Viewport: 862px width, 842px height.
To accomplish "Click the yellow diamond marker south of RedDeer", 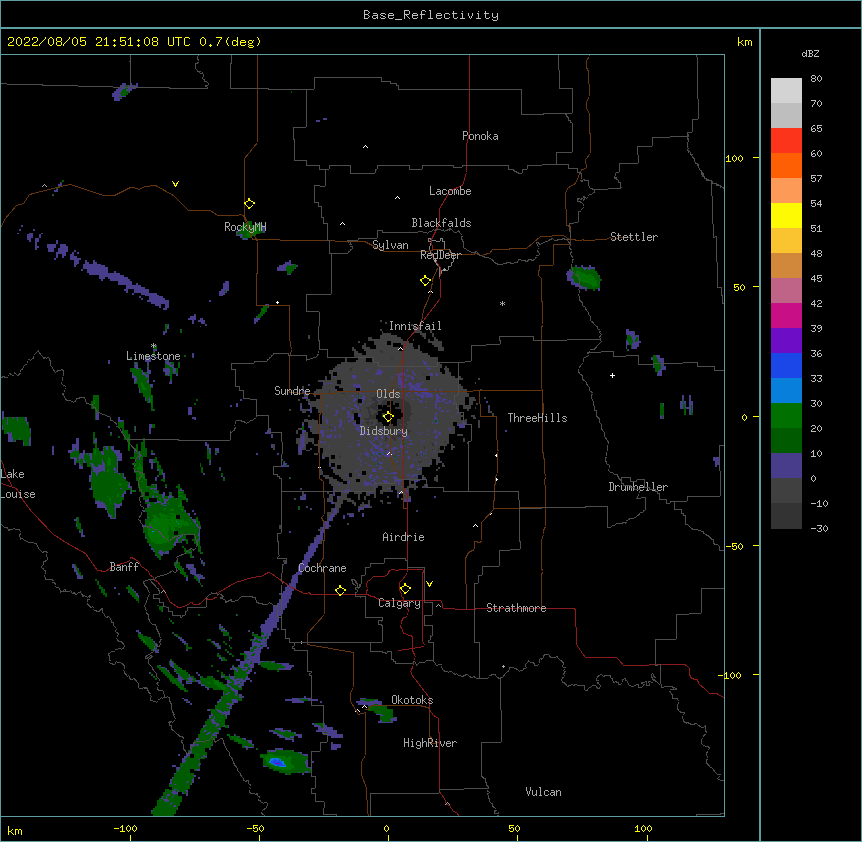I will 426,281.
